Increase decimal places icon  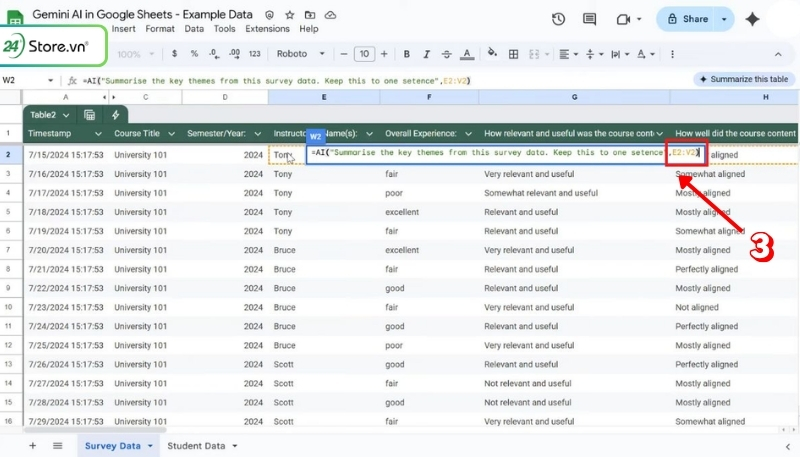234,54
